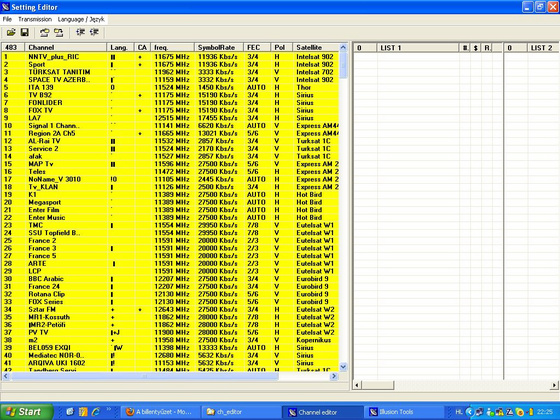Select the SPACE TV AZERB.. channel
The height and width of the screenshot is (420, 560).
click(x=170, y=80)
